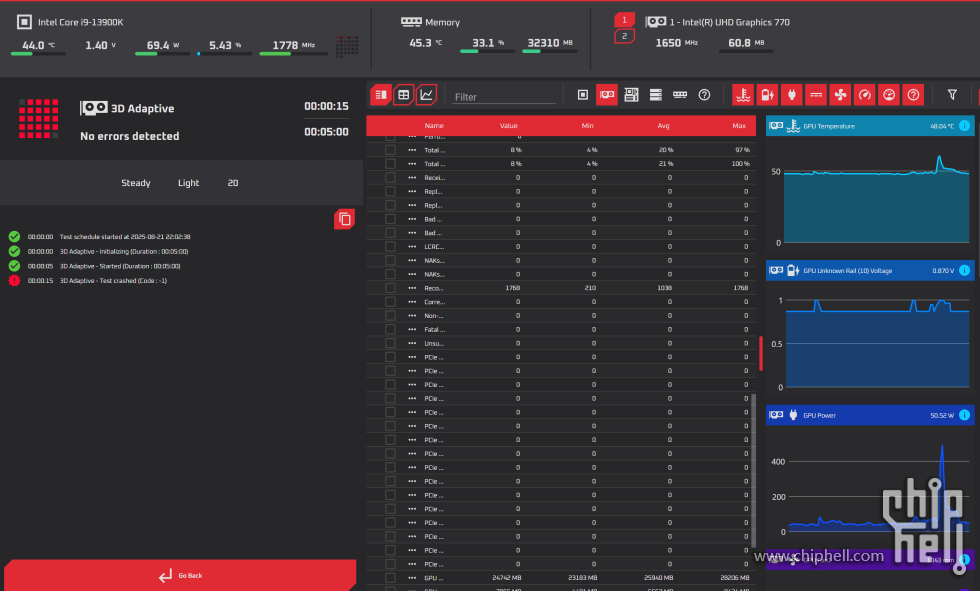980x591 pixels.
Task: Toggle the power plug sensor type filter
Action: click(792, 95)
